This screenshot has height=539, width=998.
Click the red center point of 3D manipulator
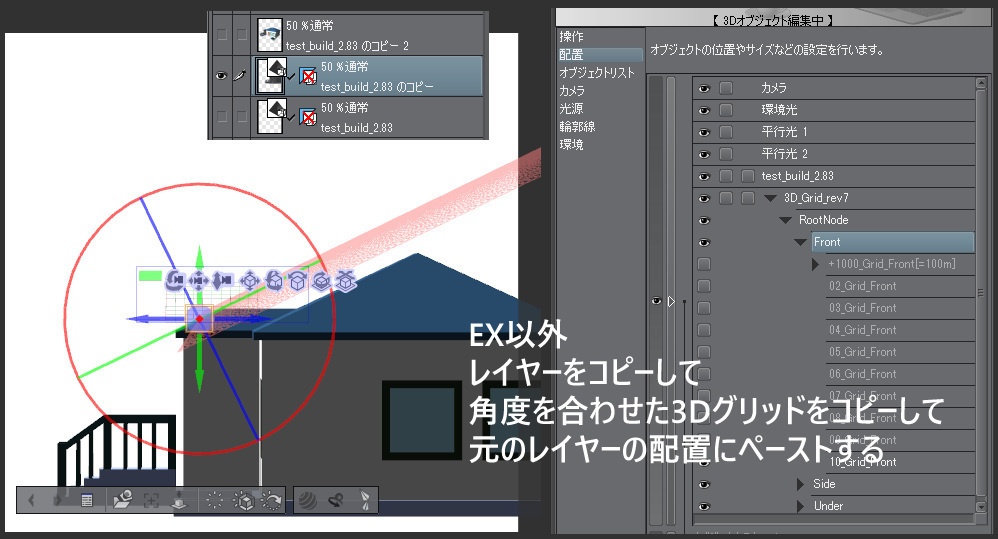(x=199, y=319)
